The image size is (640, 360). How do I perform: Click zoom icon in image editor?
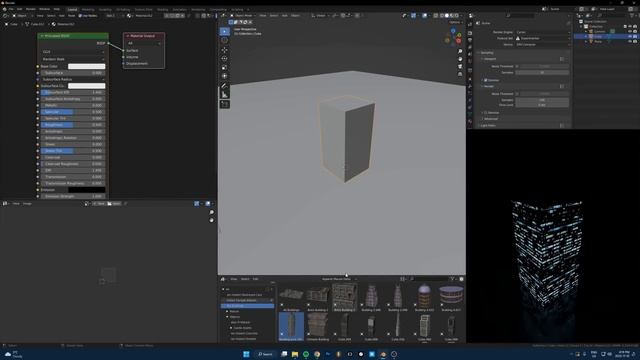point(211,212)
